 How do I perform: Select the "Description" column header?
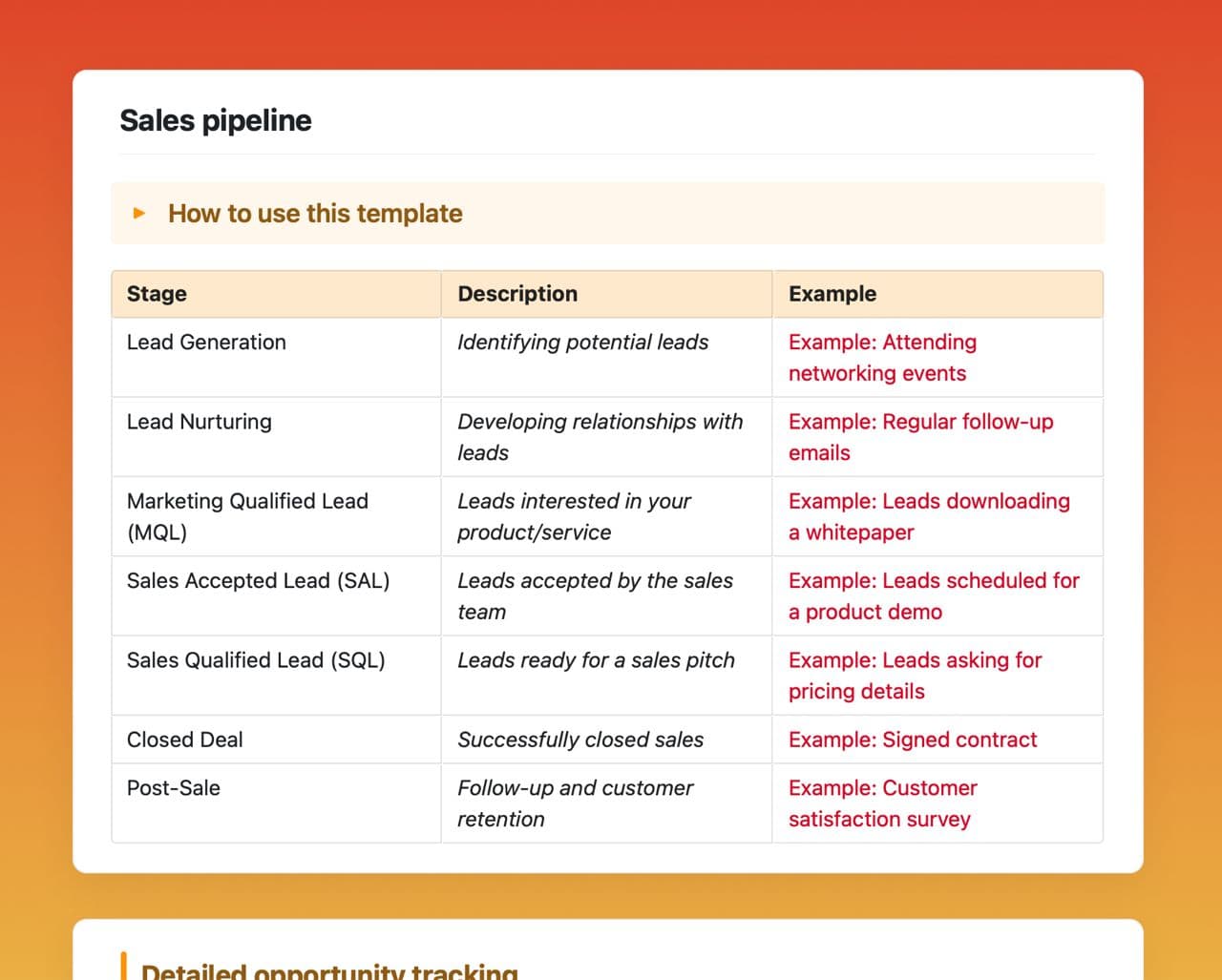click(517, 294)
